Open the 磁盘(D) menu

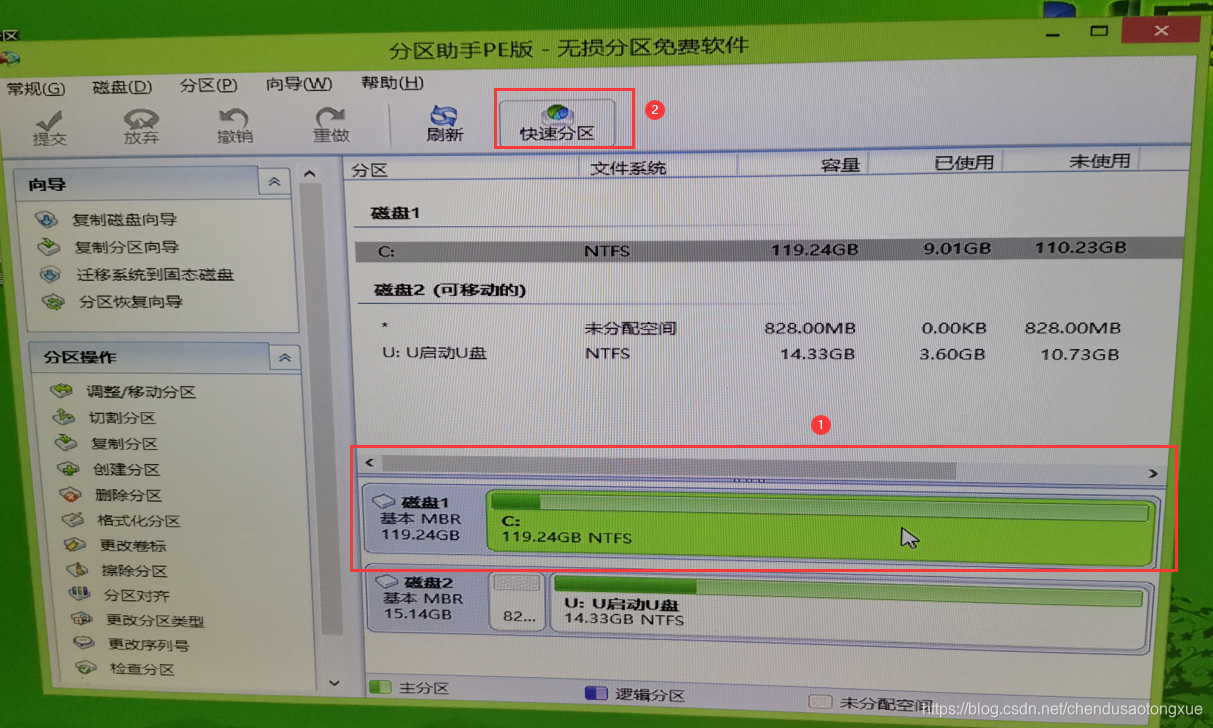[122, 87]
